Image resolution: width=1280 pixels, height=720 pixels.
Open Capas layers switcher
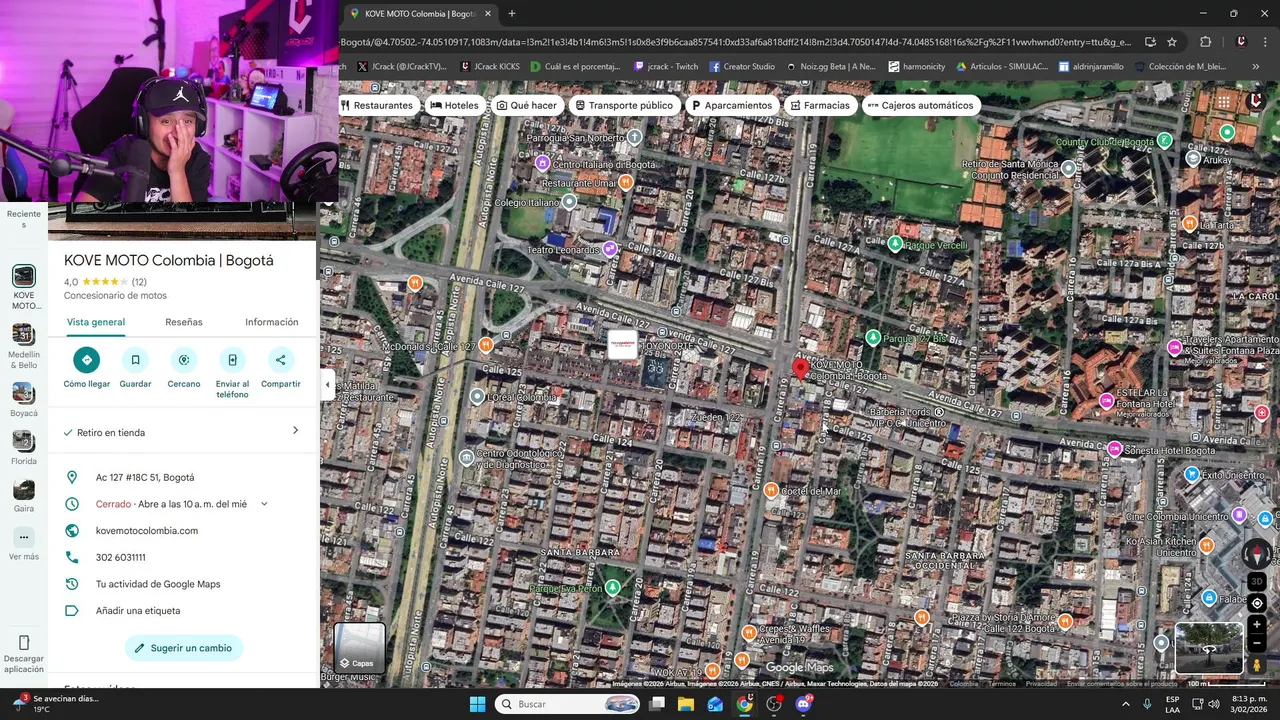click(x=359, y=648)
